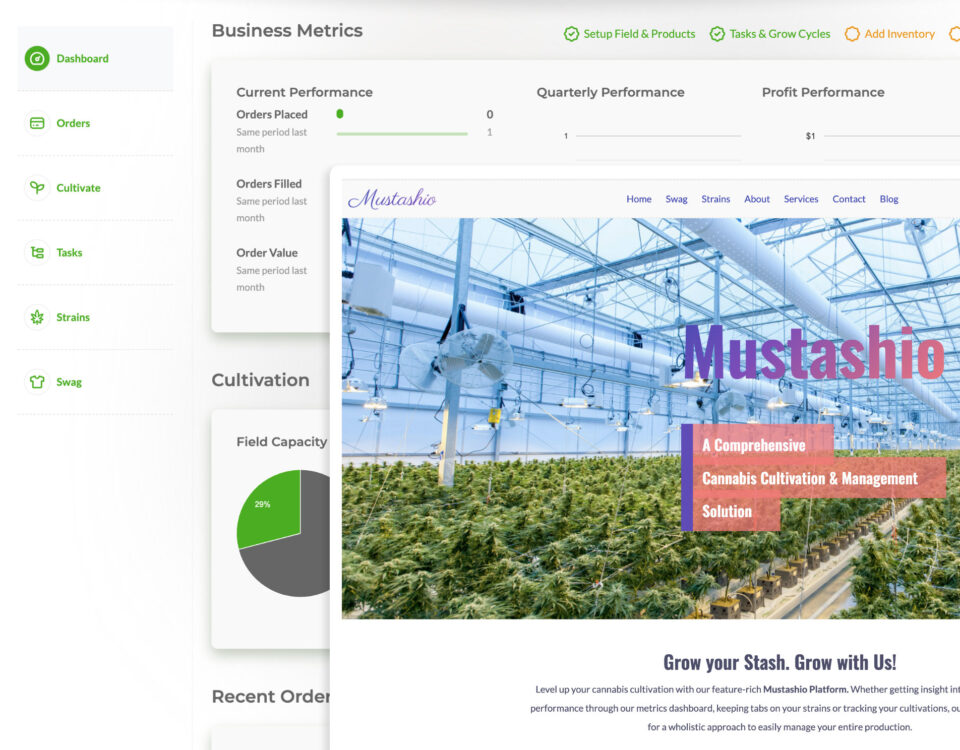
Task: Check the Add Inventory step circle
Action: pyautogui.click(x=852, y=34)
